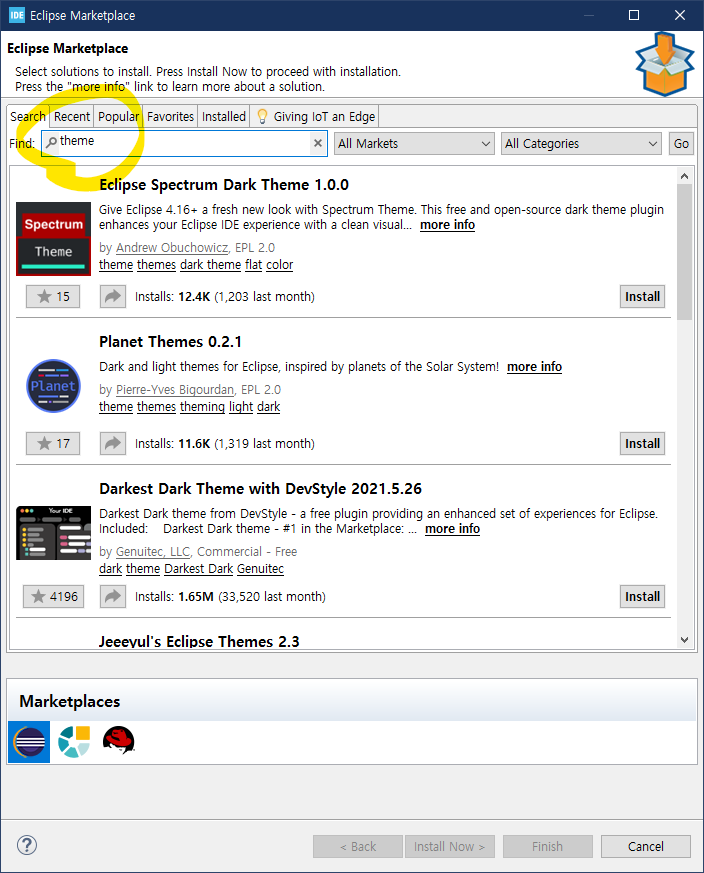Select the Planet Themes 0.2.1 title
This screenshot has height=873, width=704.
pos(170,341)
